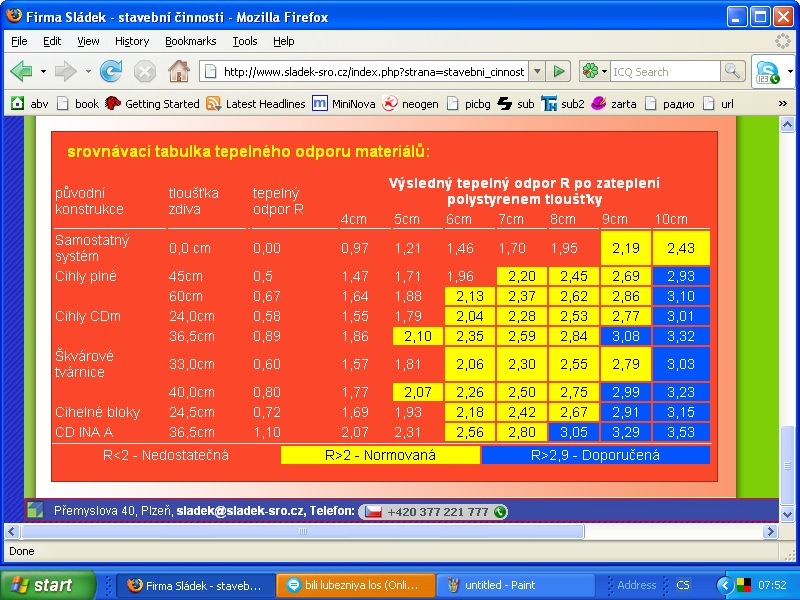The height and width of the screenshot is (600, 800).
Task: Click the Reload page icon
Action: click(x=111, y=71)
